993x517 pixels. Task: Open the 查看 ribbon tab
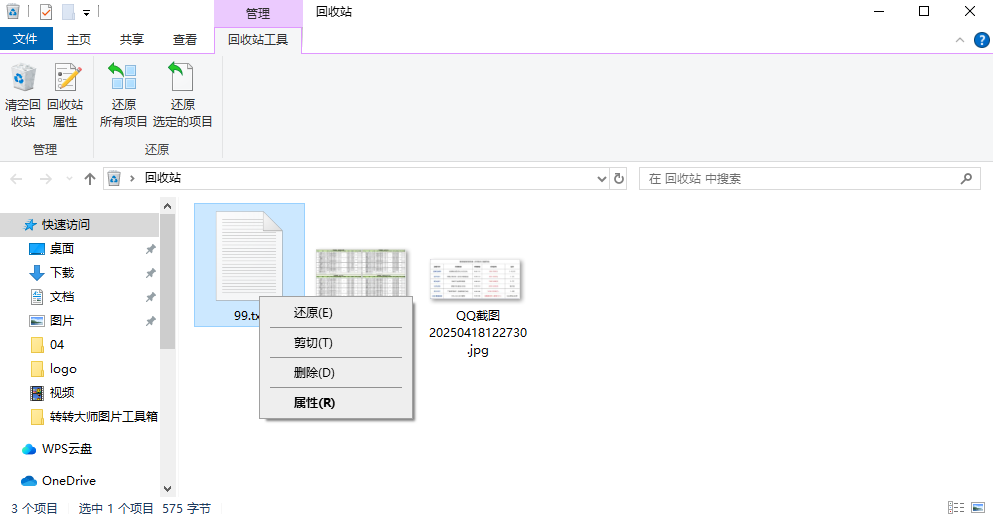point(185,40)
